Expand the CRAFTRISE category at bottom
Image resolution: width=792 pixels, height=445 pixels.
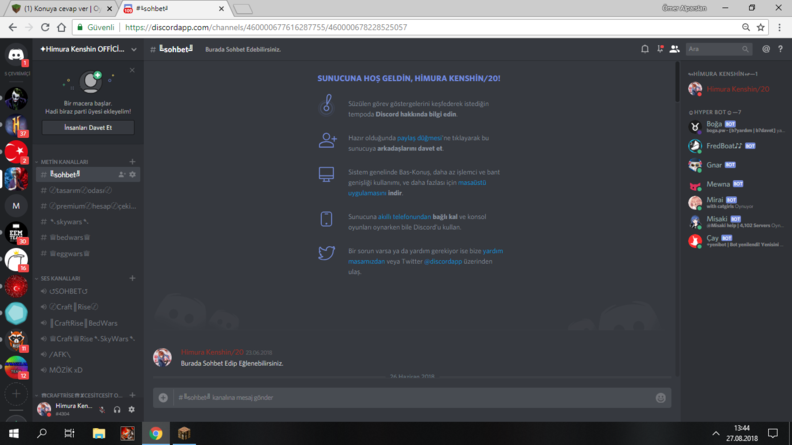click(x=81, y=395)
